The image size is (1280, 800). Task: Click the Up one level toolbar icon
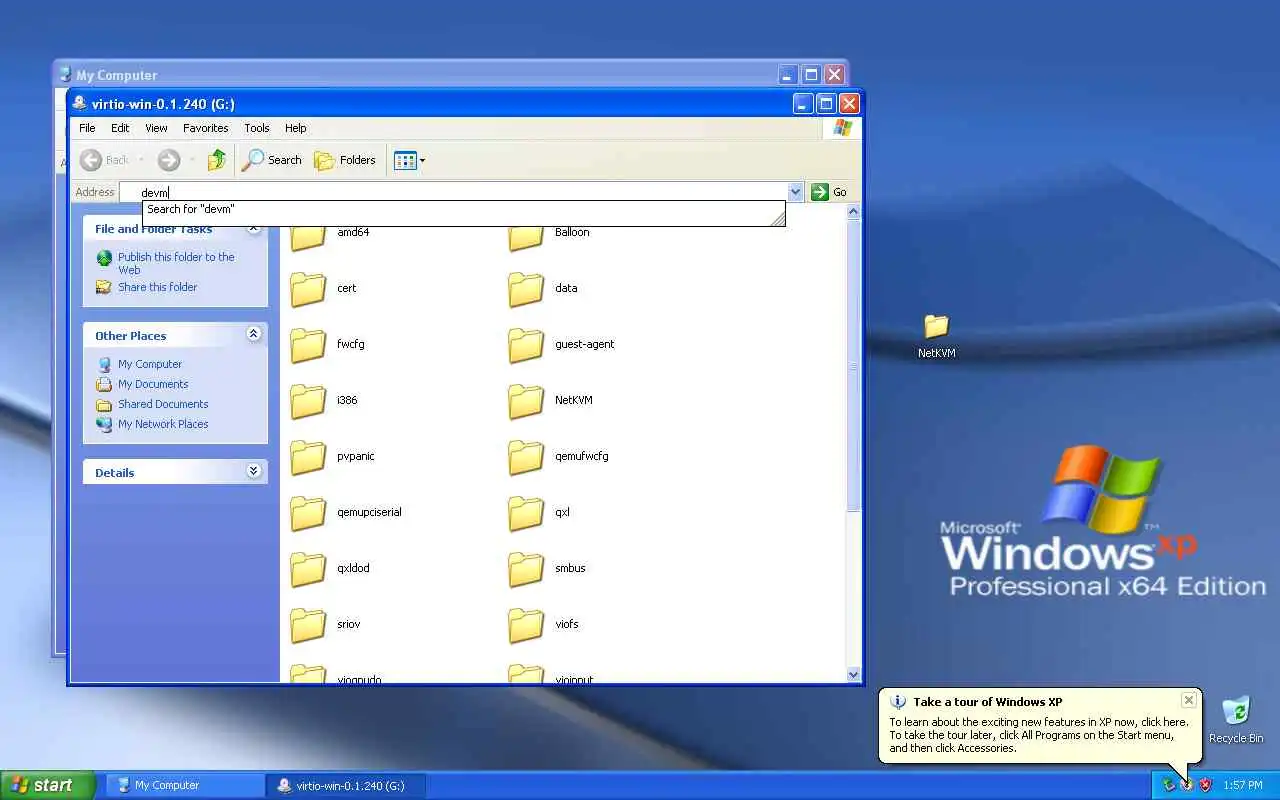(x=217, y=160)
